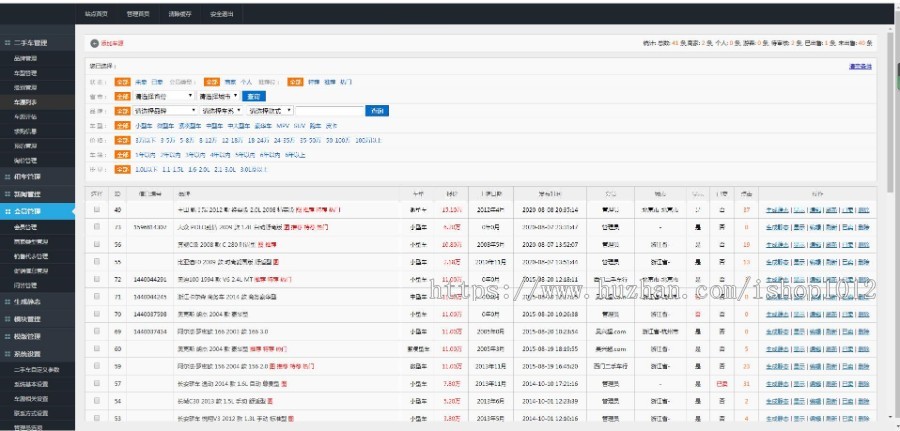Image resolution: width=900 pixels, height=431 pixels.
Task: Expand the city selection dropdown
Action: [219, 96]
